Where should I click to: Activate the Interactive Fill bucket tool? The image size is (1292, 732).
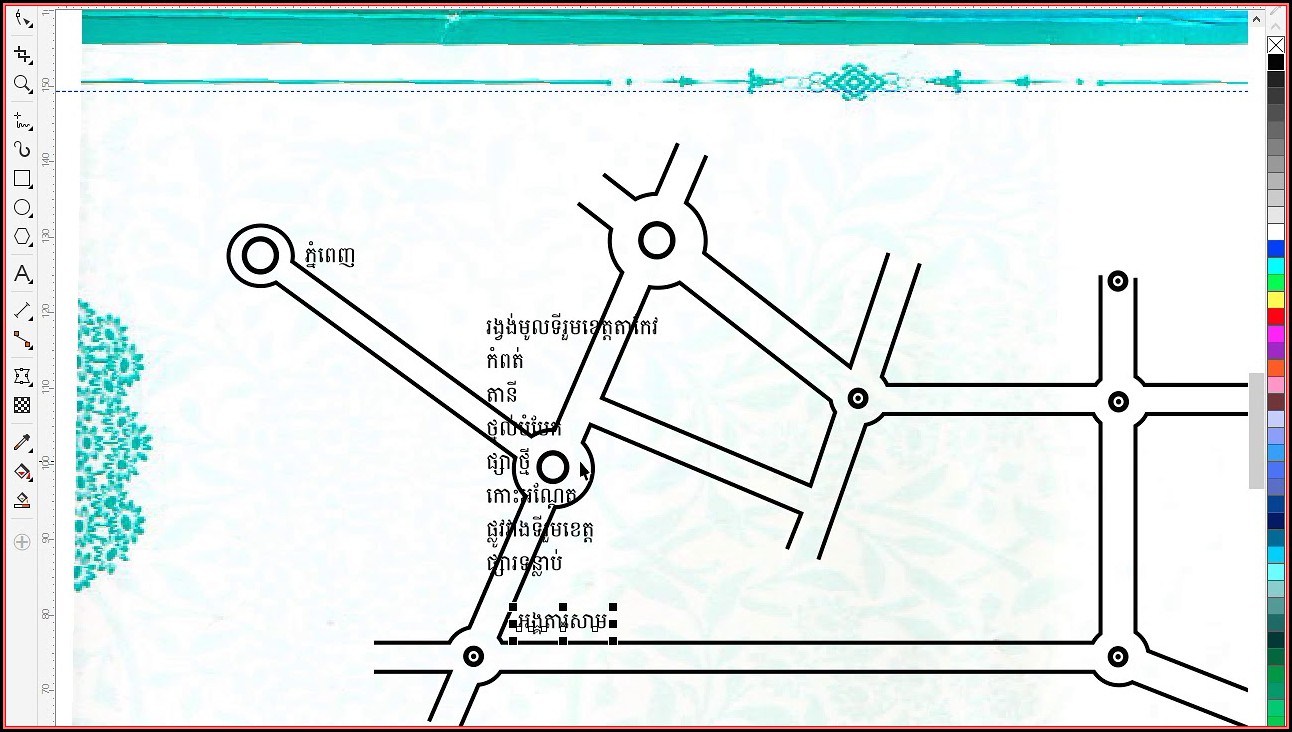[22, 471]
